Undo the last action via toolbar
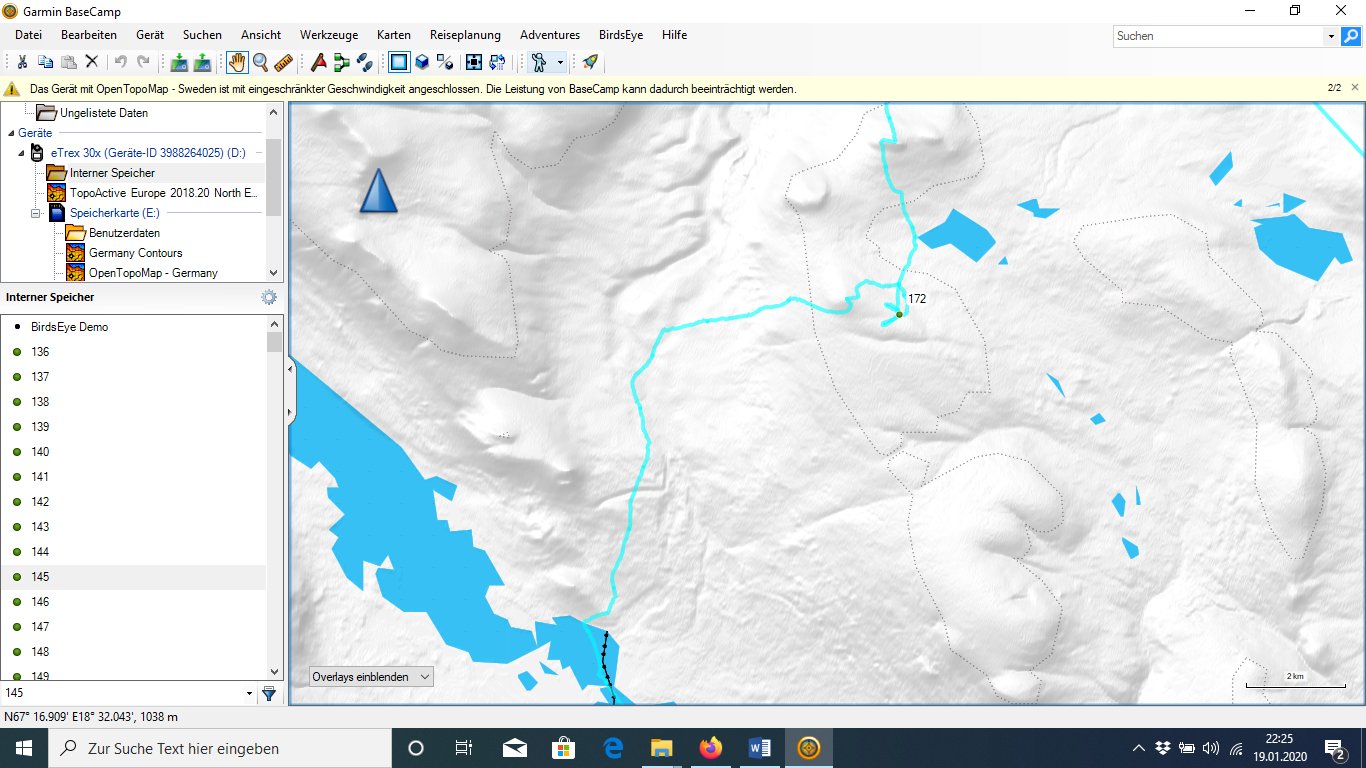The width and height of the screenshot is (1366, 768). [x=121, y=62]
